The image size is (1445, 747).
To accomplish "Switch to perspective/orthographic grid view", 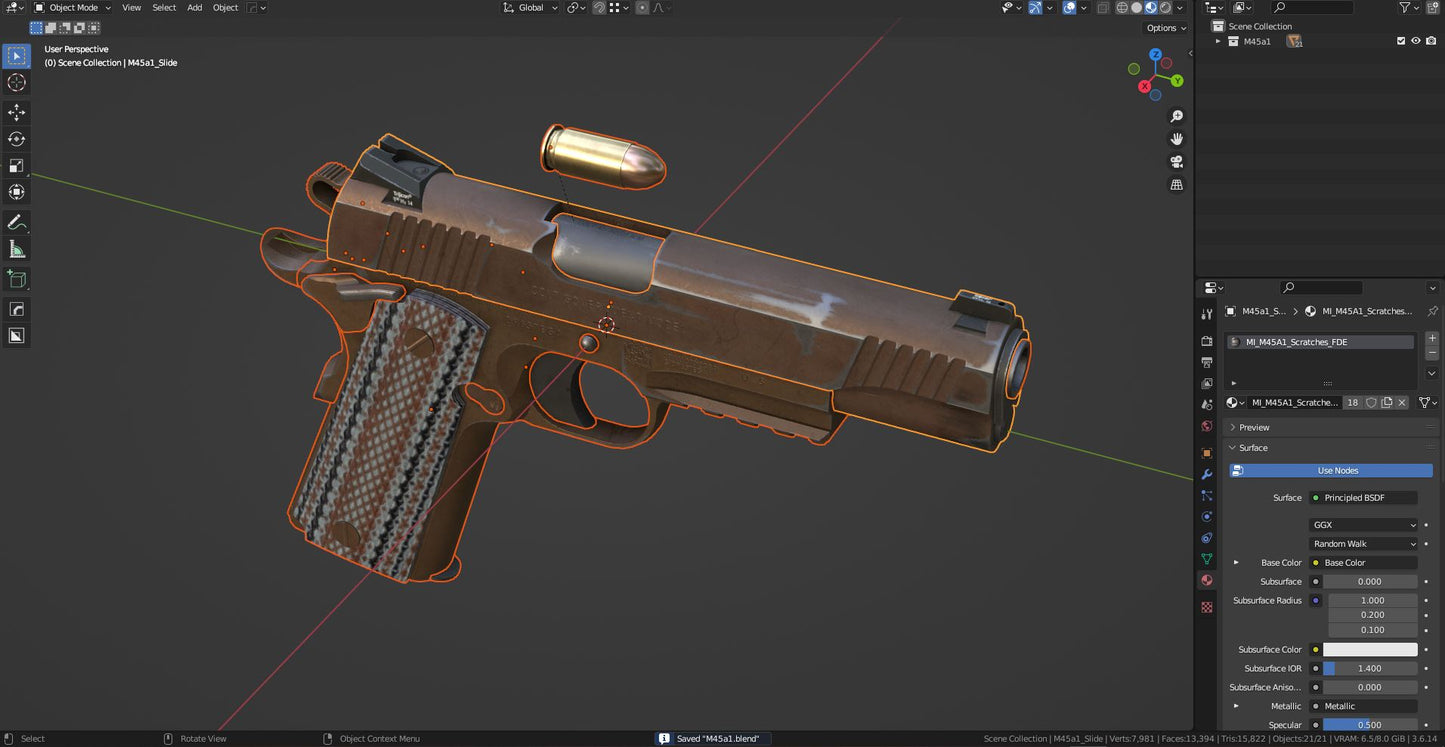I will (1177, 185).
